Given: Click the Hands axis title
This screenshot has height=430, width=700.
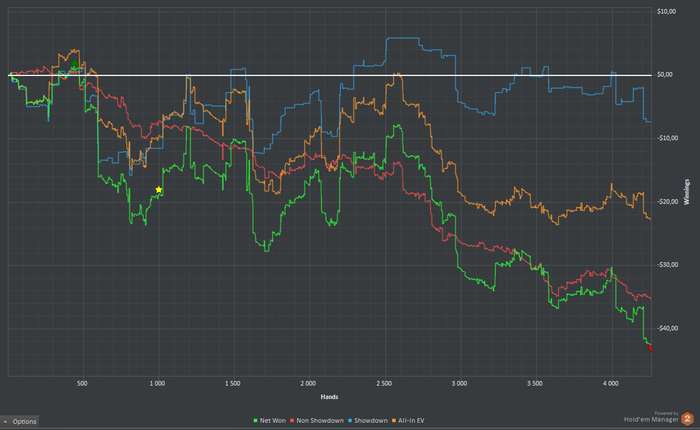Looking at the screenshot, I should coord(329,397).
